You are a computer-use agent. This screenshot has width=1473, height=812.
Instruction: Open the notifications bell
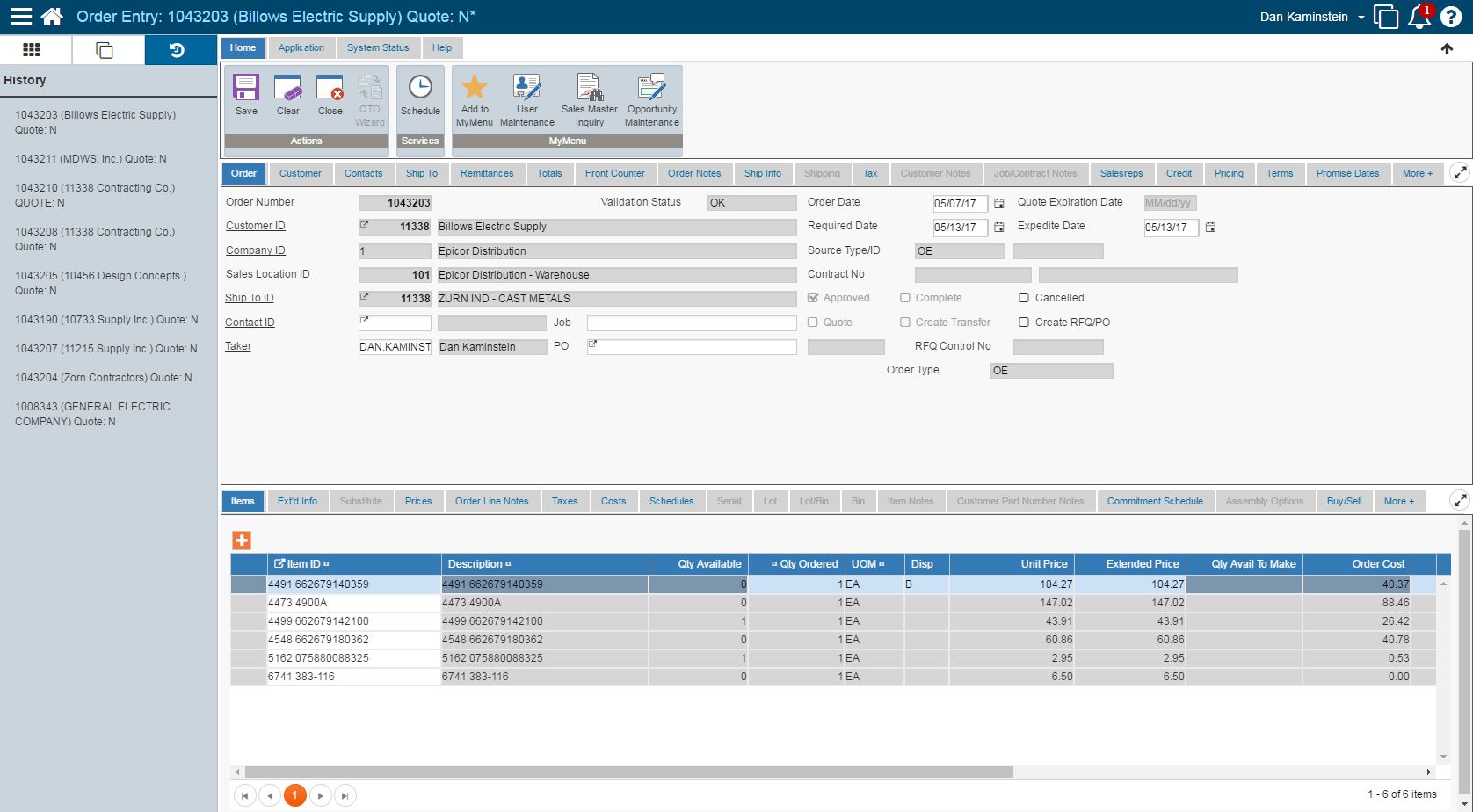tap(1419, 17)
